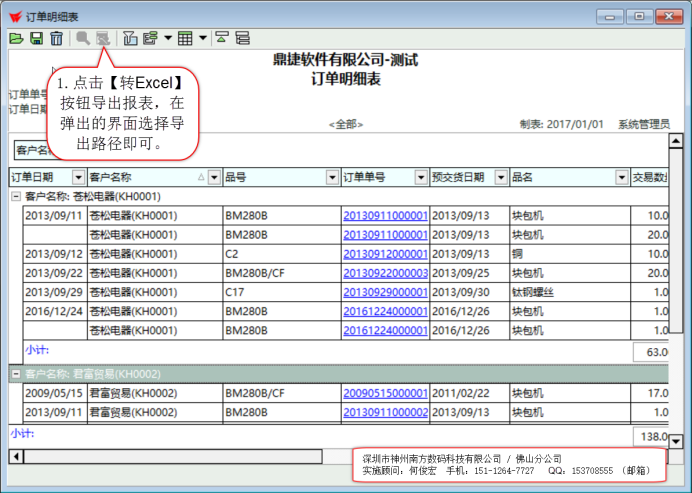This screenshot has height=493, width=692.
Task: Select the subtotal value 63.0
Action: tap(651, 352)
